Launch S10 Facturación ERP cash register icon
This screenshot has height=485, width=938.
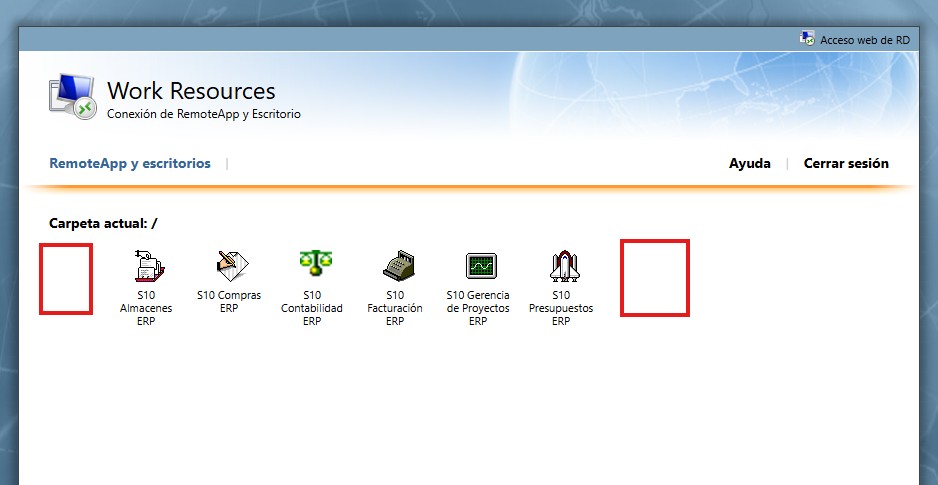[397, 266]
